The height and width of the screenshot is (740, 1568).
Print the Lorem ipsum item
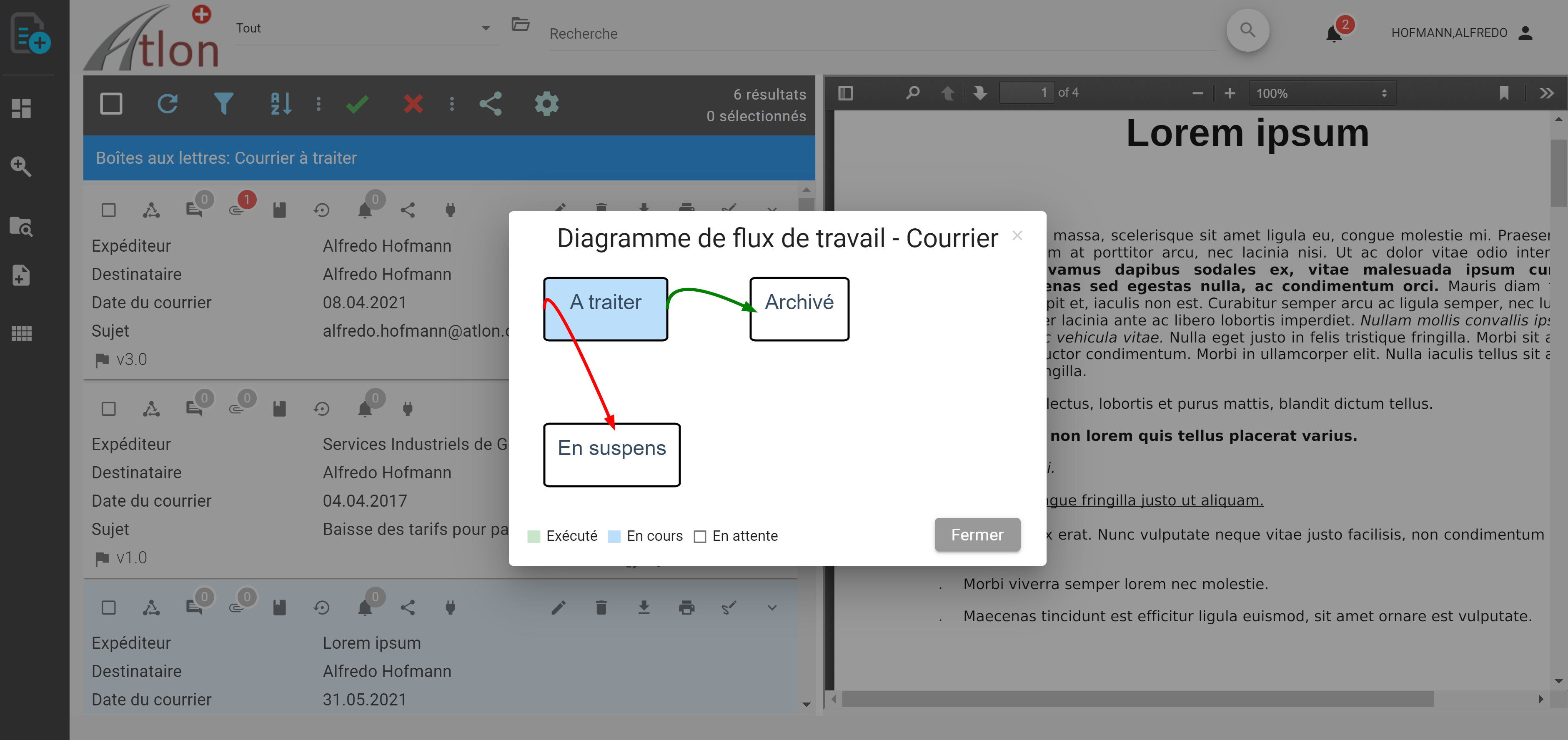(x=686, y=608)
